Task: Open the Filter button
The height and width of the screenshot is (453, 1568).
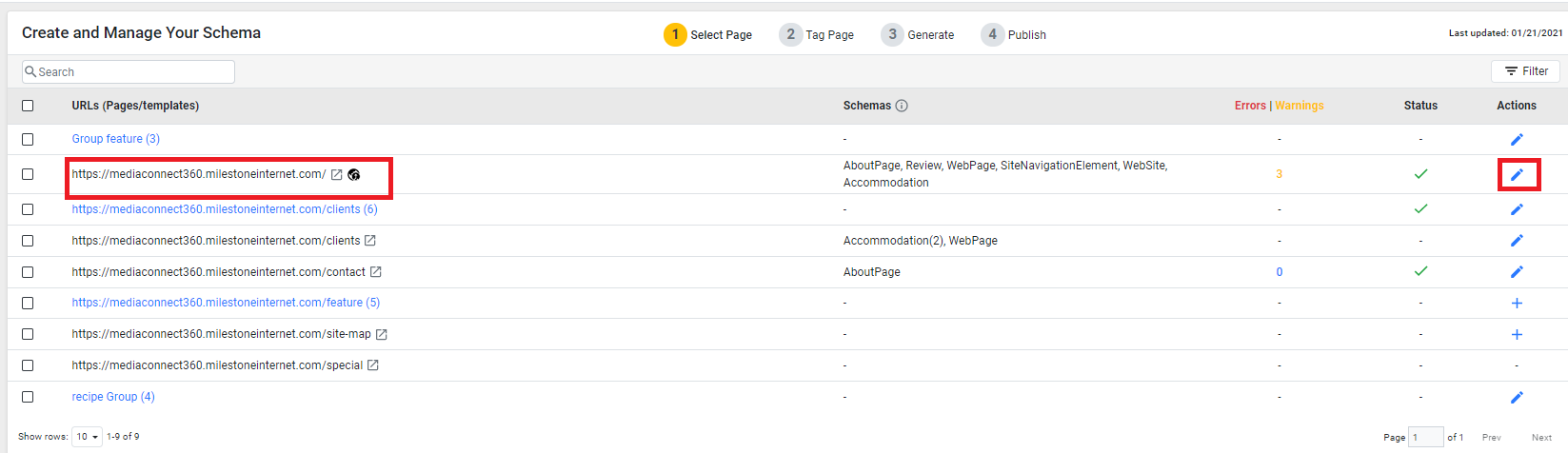Action: [1526, 71]
